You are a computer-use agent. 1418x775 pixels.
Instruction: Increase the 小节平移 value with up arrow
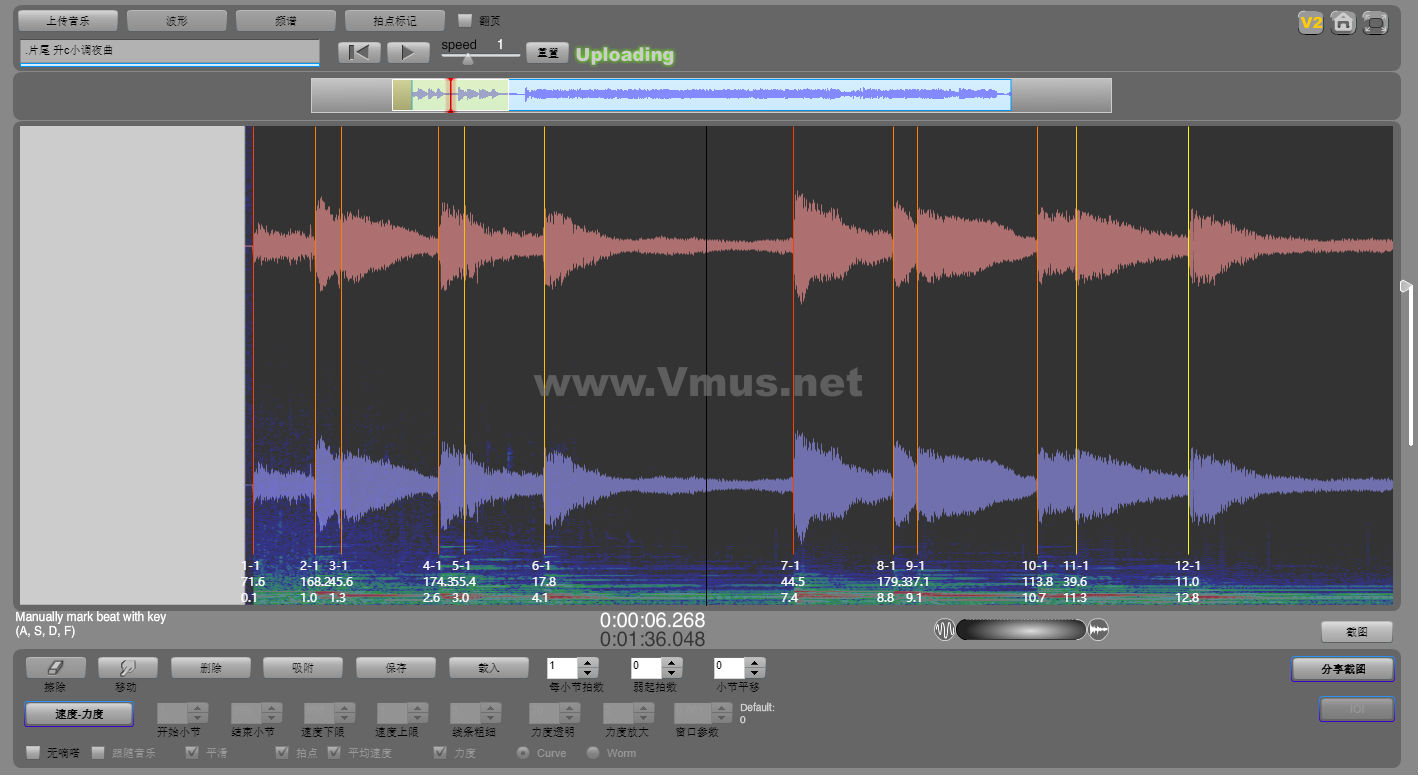(755, 662)
